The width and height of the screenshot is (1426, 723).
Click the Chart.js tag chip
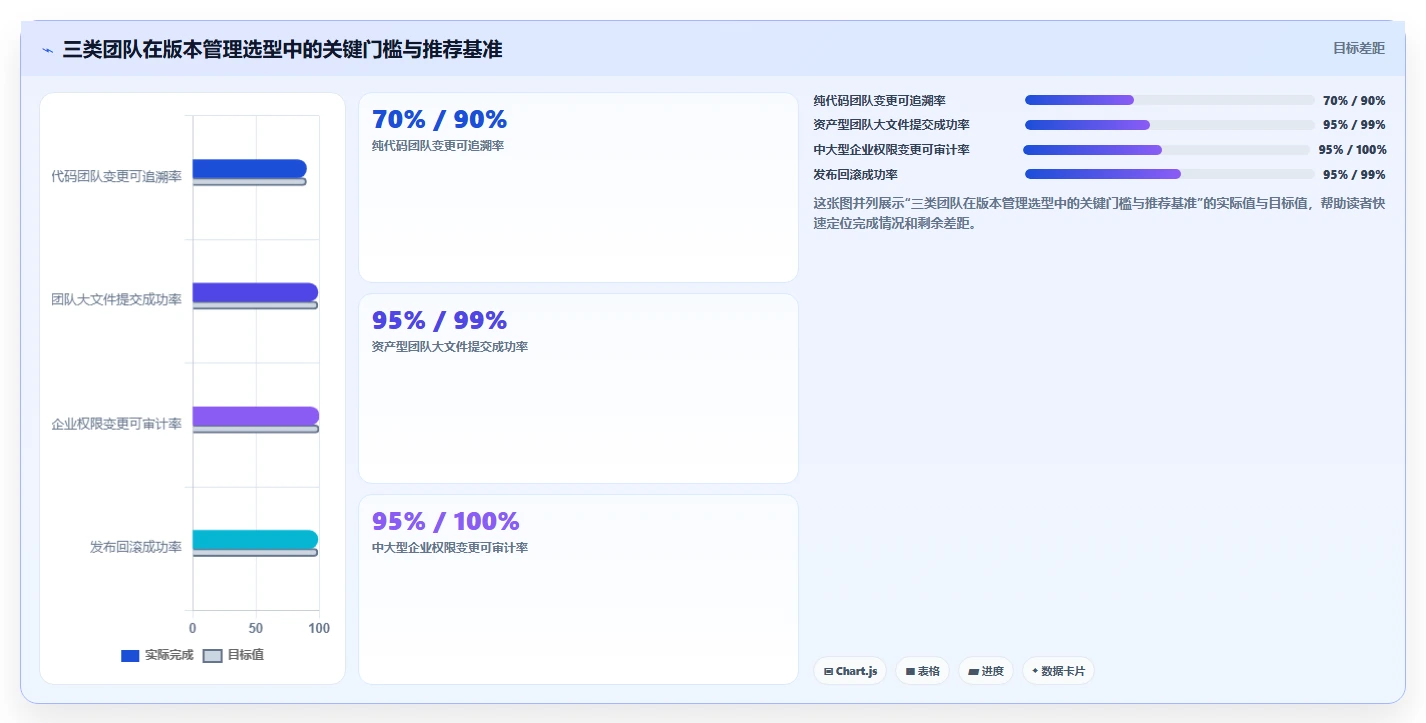point(850,671)
